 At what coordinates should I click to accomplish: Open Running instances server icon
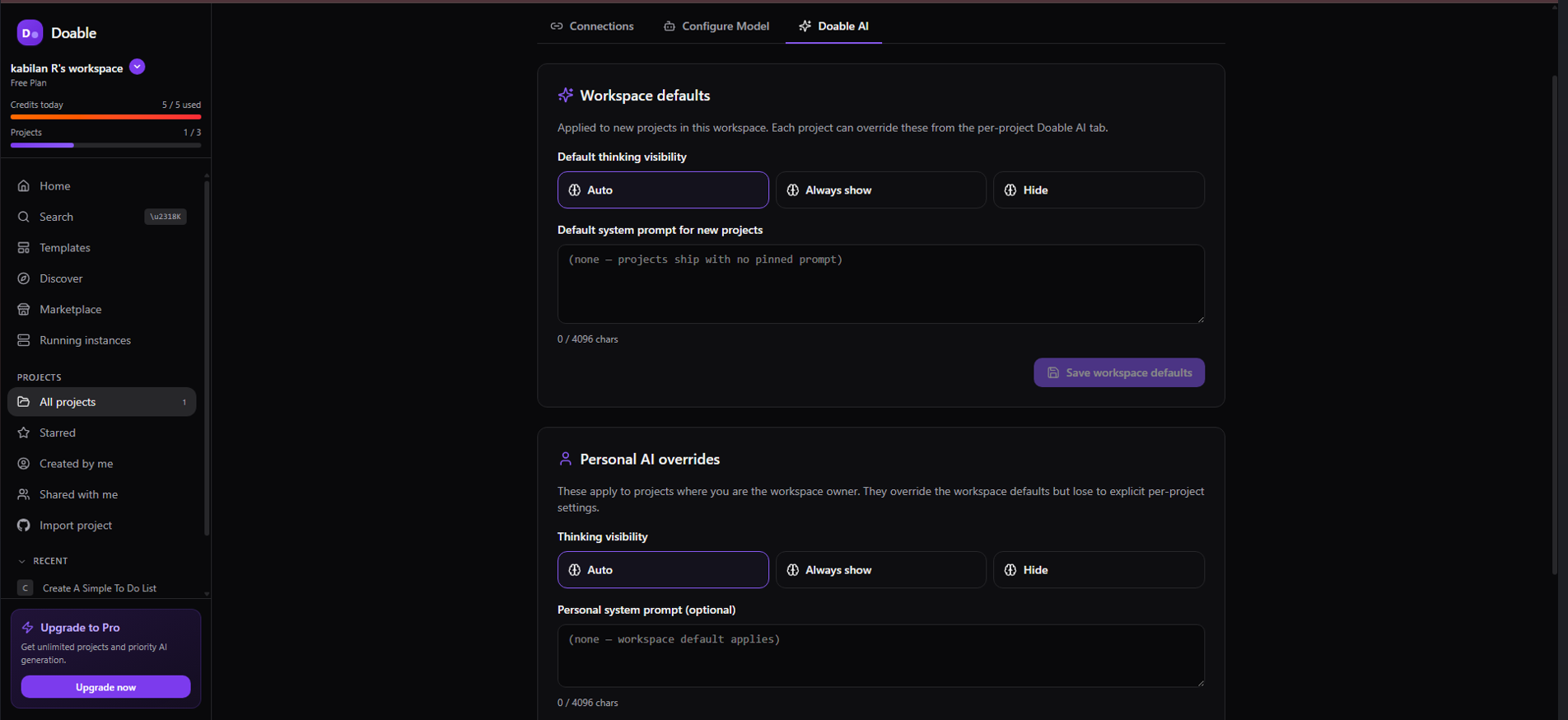pos(24,340)
